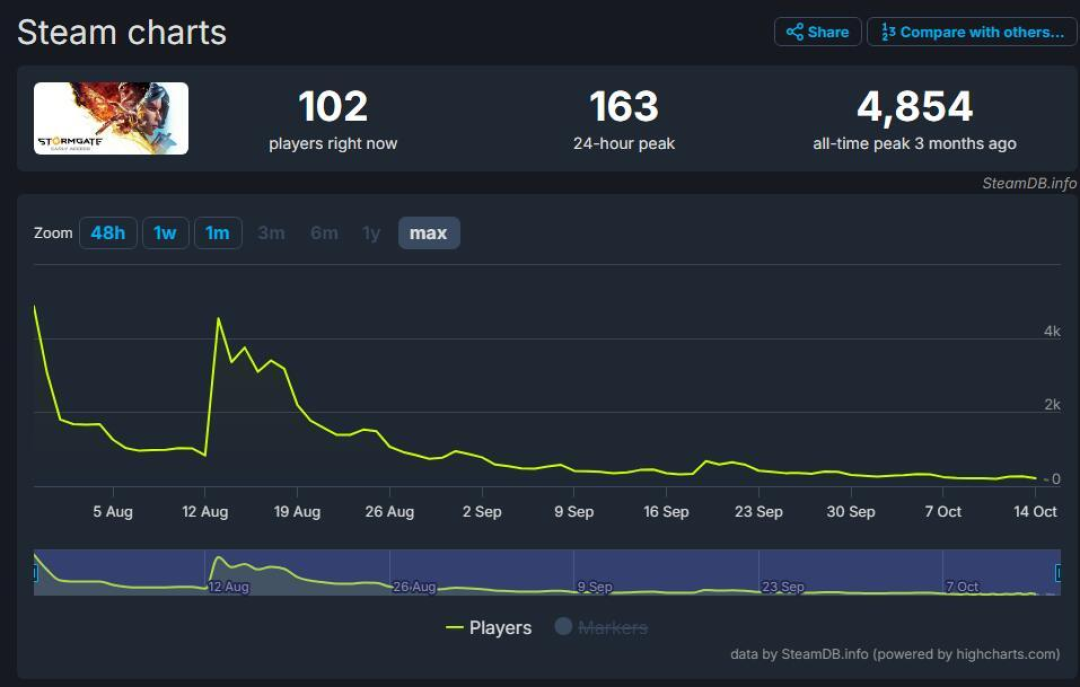Click the 163 24-hour peak stat
1080x687 pixels.
coord(624,119)
